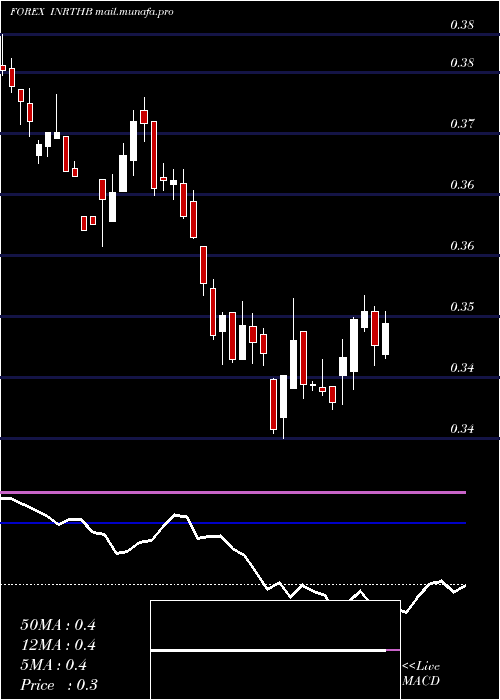Click inside the white-bordered MACD box
500x700 pixels.
pos(275,650)
